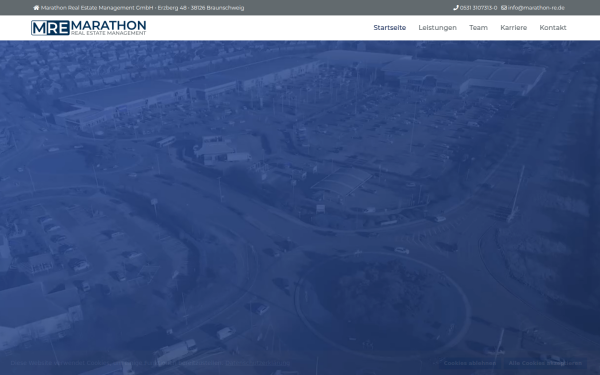This screenshot has width=600, height=375.
Task: Click the Alle Cookies akzeptieren button
Action: 545,363
